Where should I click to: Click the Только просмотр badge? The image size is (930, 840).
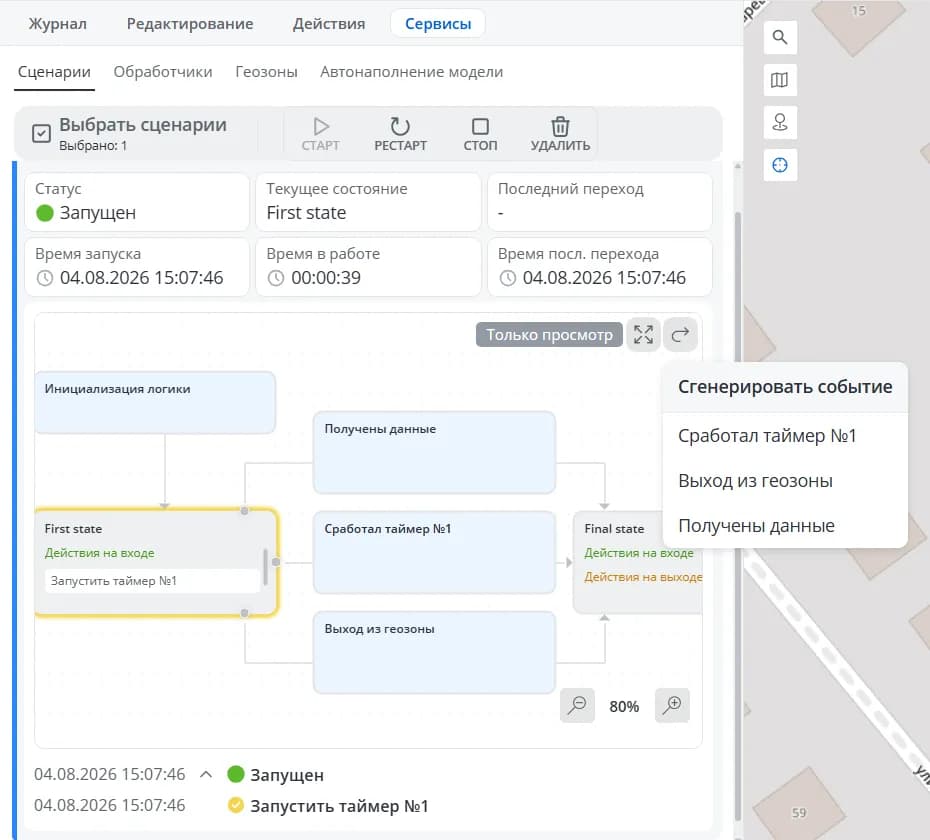click(549, 335)
